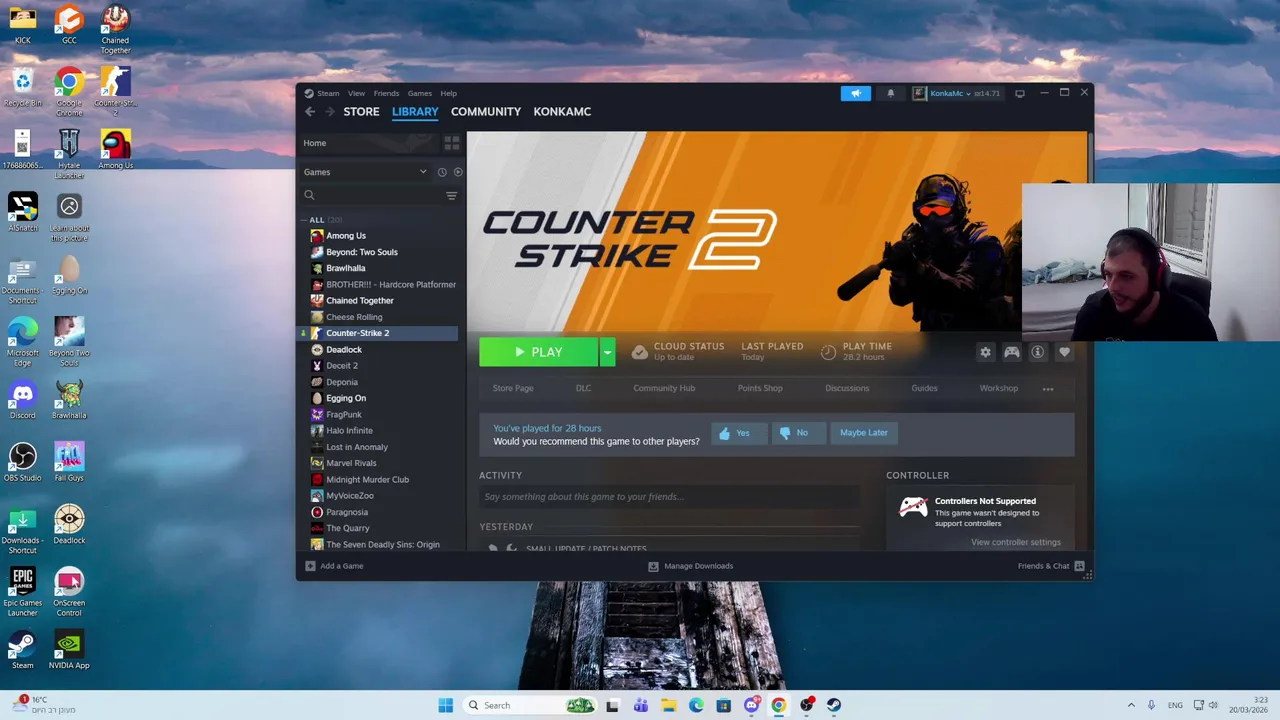Open launch options arrow beside Play
The image size is (1280, 720).
607,352
